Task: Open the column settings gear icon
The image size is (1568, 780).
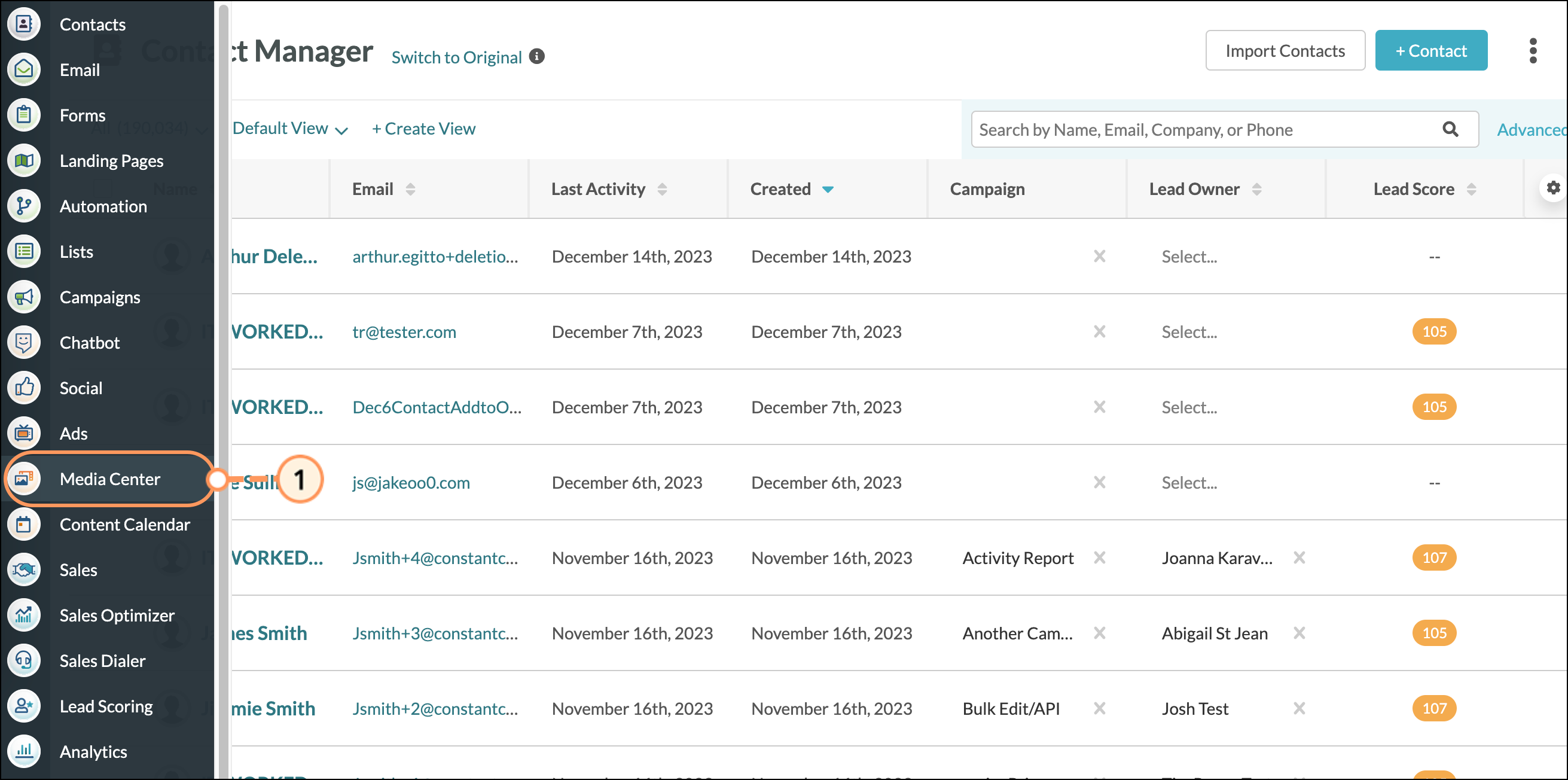Action: pos(1553,188)
